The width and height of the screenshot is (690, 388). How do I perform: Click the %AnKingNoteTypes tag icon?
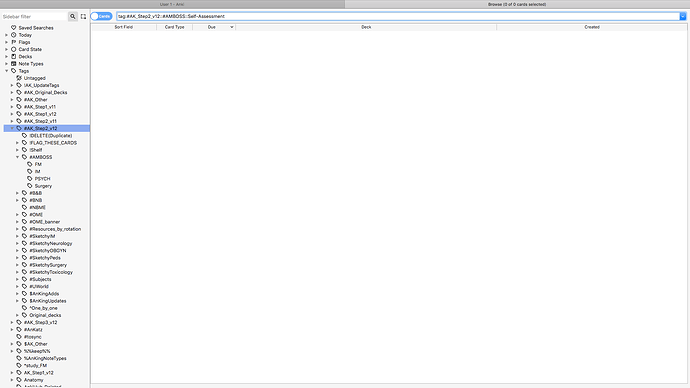click(x=19, y=359)
